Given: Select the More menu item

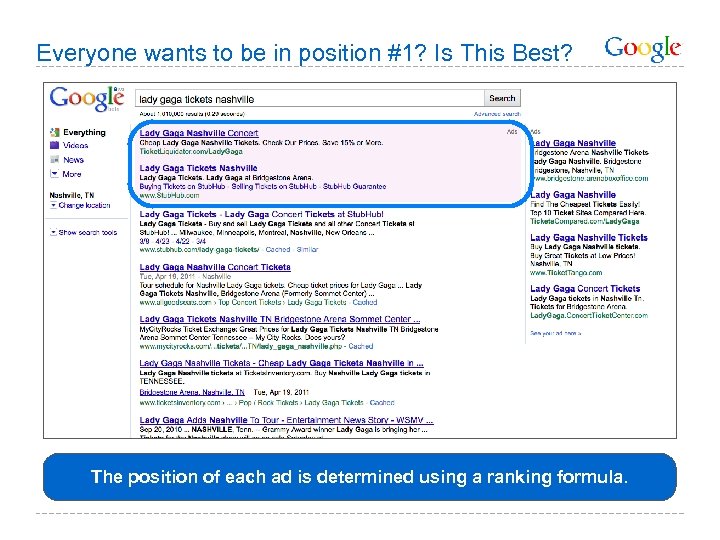Looking at the screenshot, I should point(72,174).
